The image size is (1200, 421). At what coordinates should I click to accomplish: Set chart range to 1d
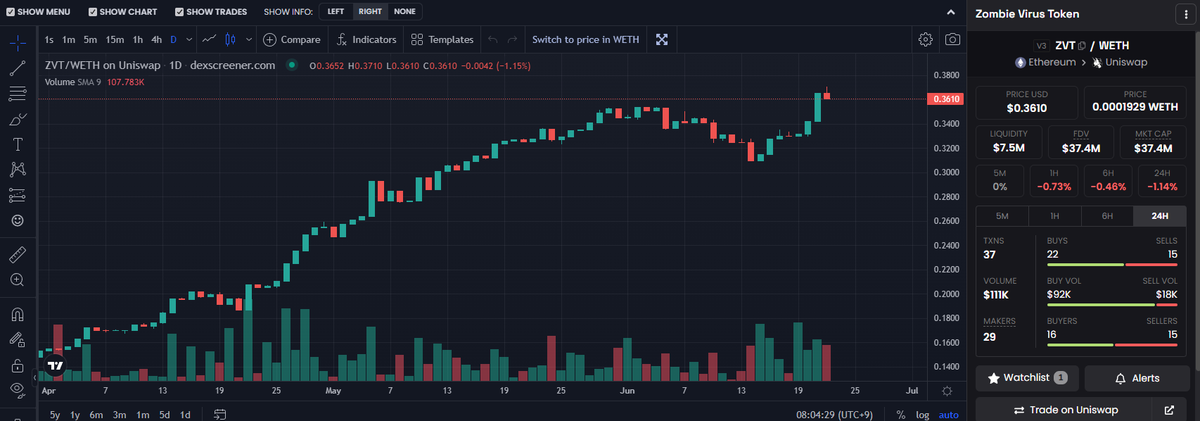point(185,414)
